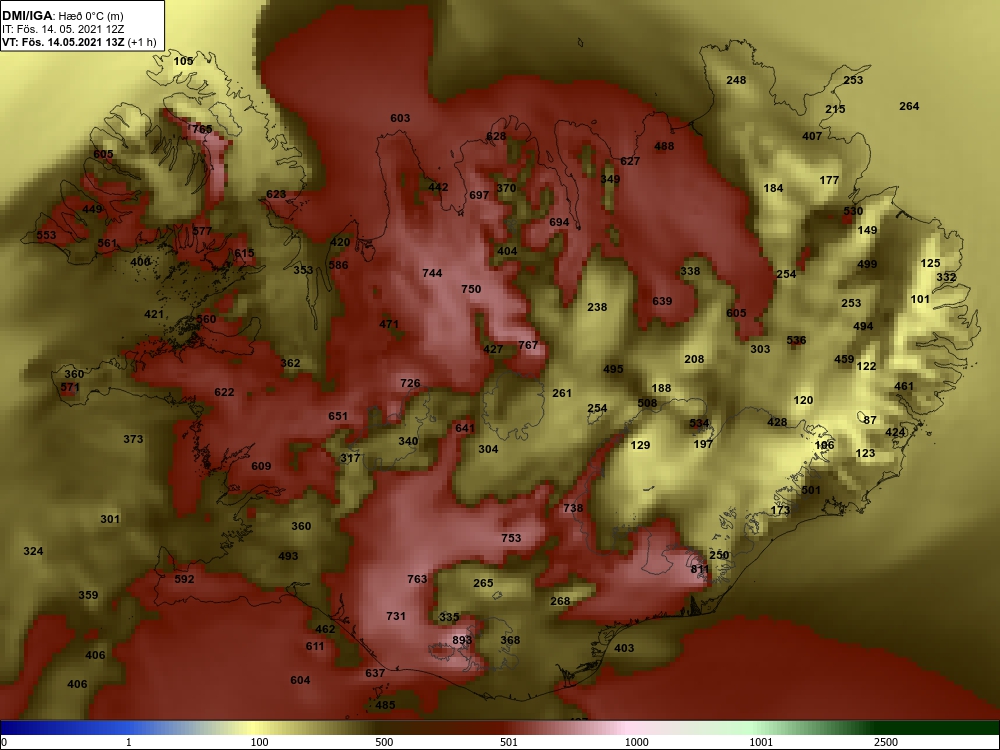The height and width of the screenshot is (750, 1000).
Task: Click the map value '332'
Action: (x=946, y=277)
